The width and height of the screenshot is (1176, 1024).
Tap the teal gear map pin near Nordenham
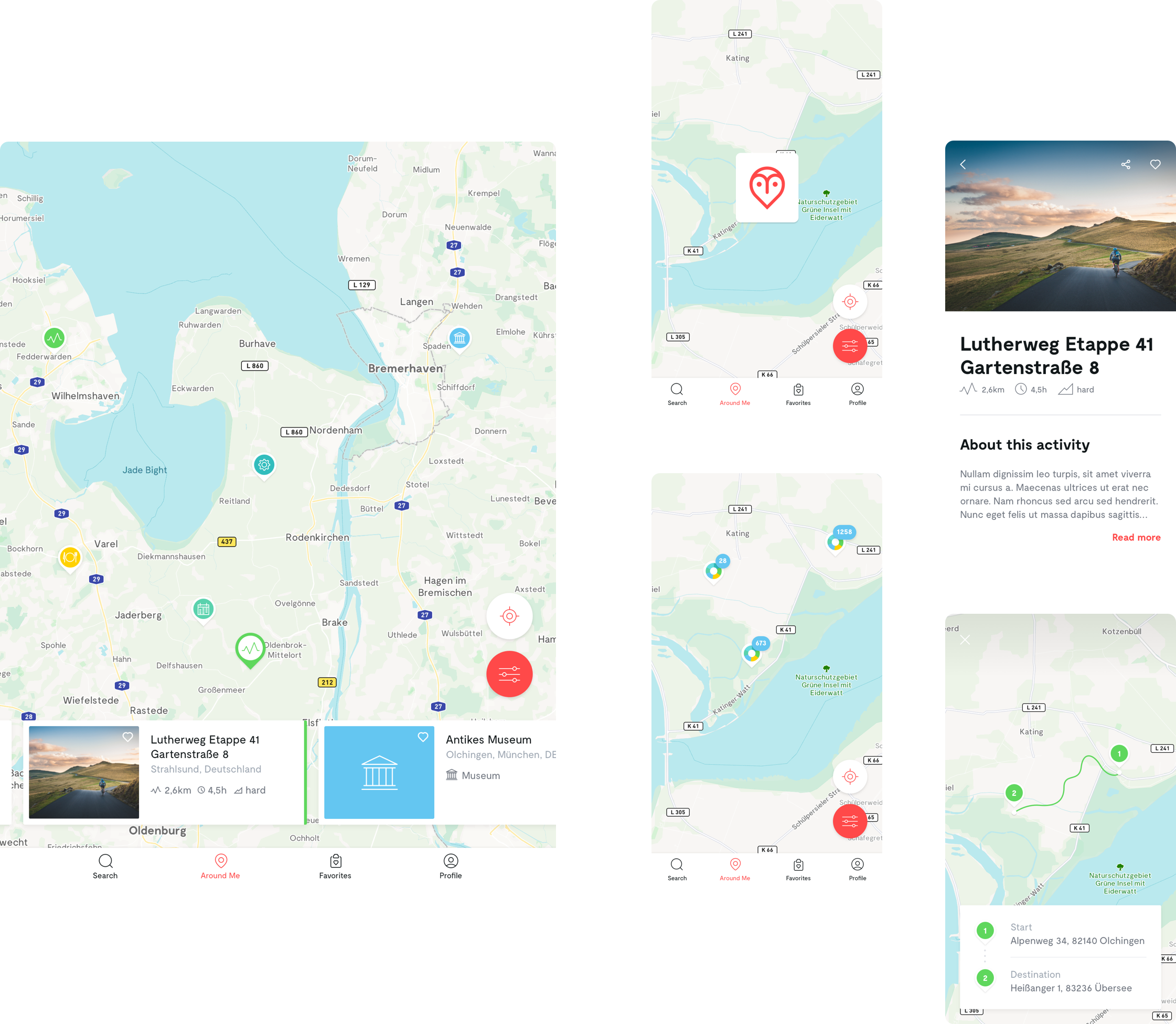[264, 465]
